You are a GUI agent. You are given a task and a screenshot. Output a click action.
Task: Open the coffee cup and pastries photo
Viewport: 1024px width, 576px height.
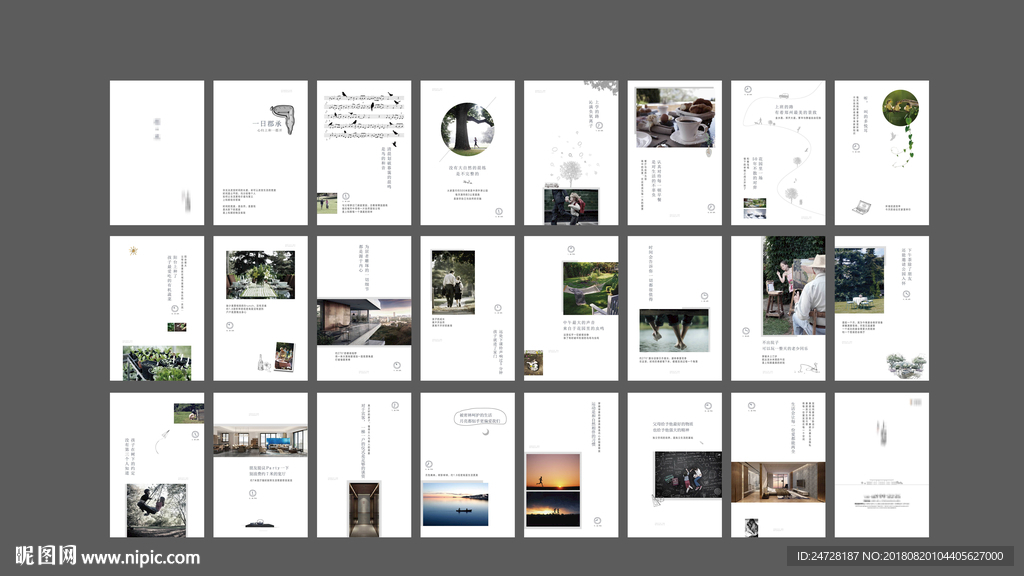click(675, 117)
